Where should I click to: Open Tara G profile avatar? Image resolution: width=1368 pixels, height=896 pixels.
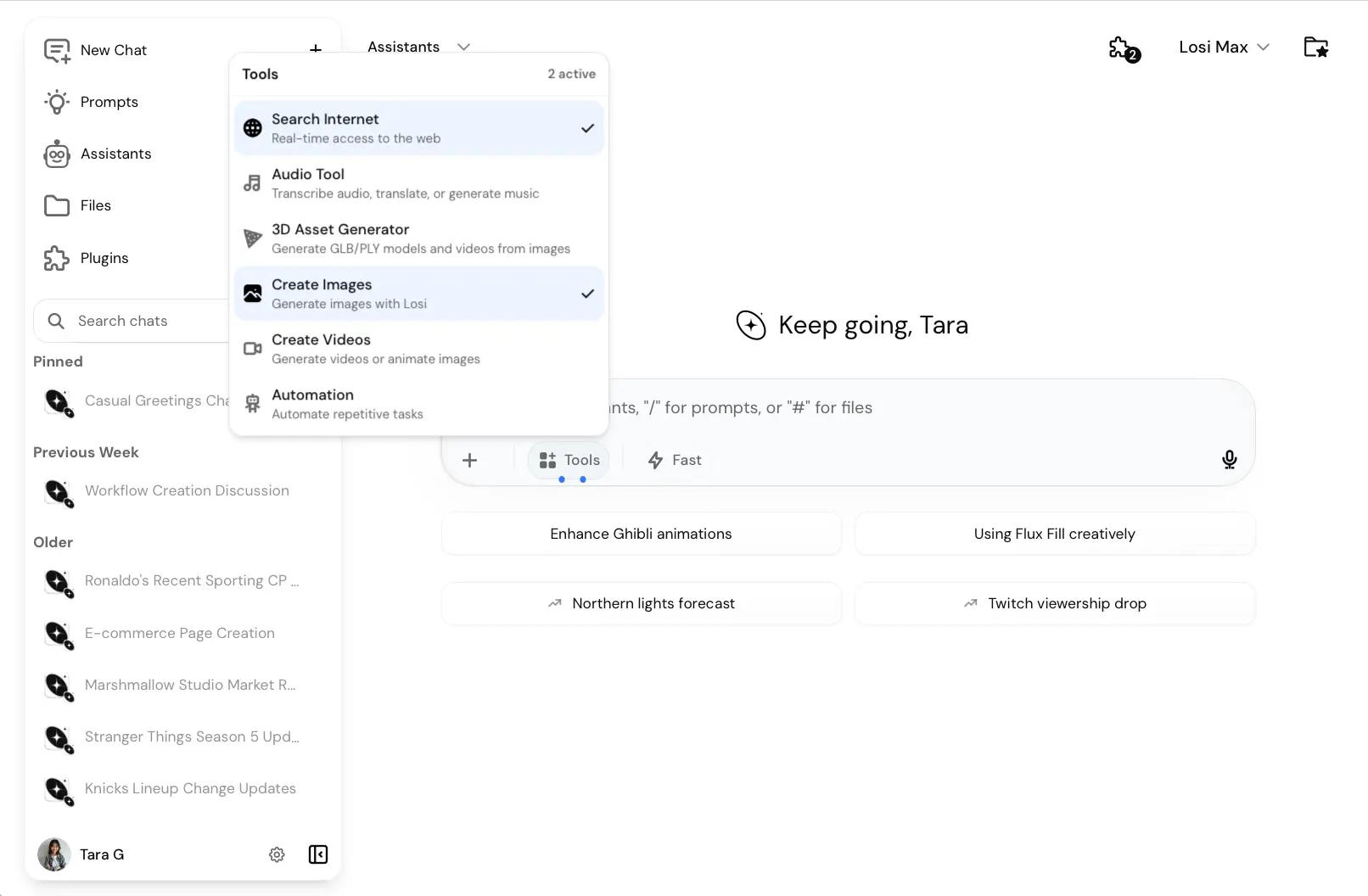54,854
